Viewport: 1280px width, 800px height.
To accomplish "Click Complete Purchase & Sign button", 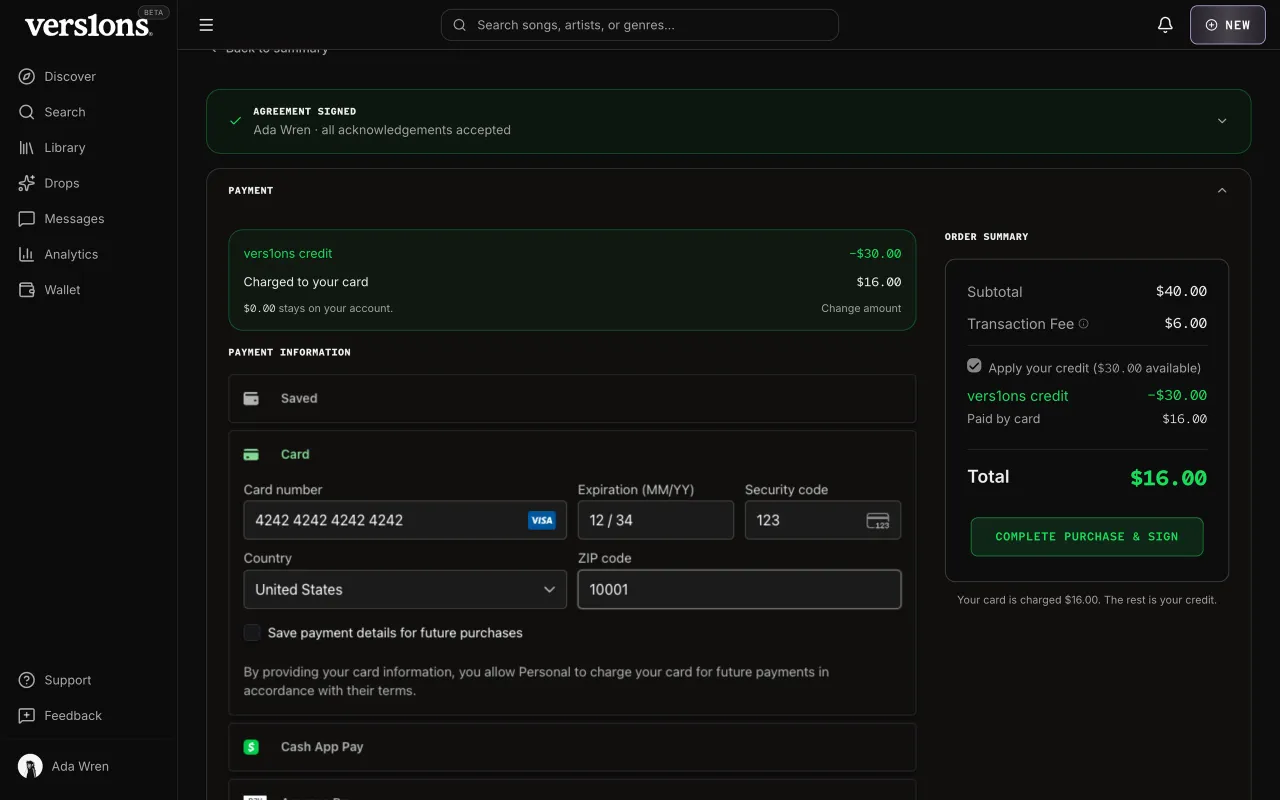I will pos(1087,537).
